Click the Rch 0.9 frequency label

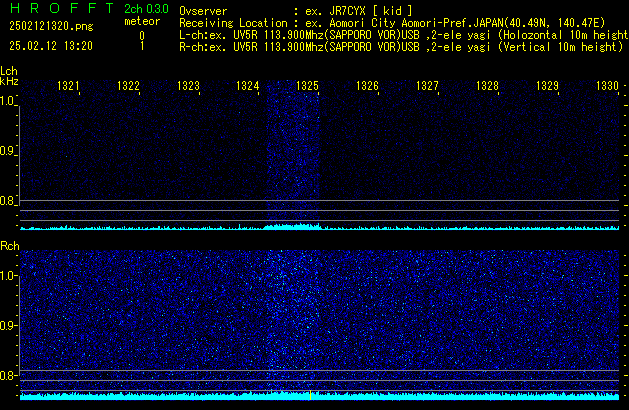8,325
